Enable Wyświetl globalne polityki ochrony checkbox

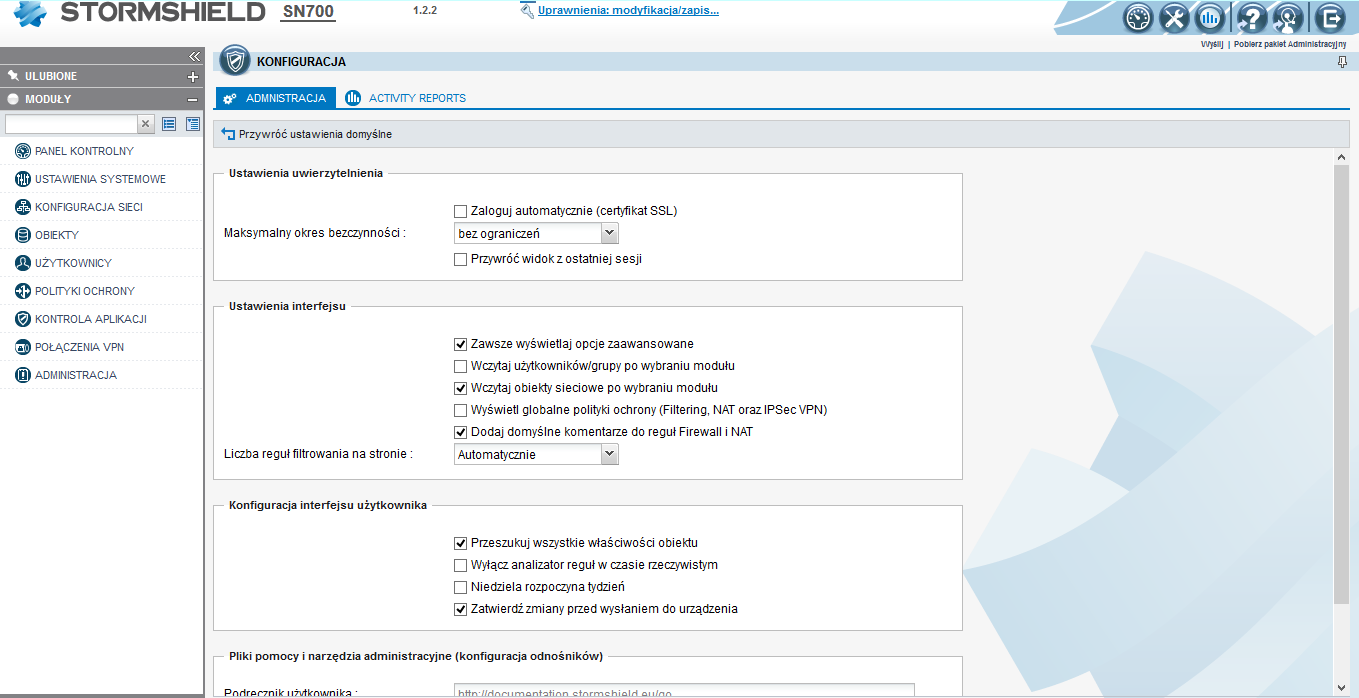[x=460, y=410]
